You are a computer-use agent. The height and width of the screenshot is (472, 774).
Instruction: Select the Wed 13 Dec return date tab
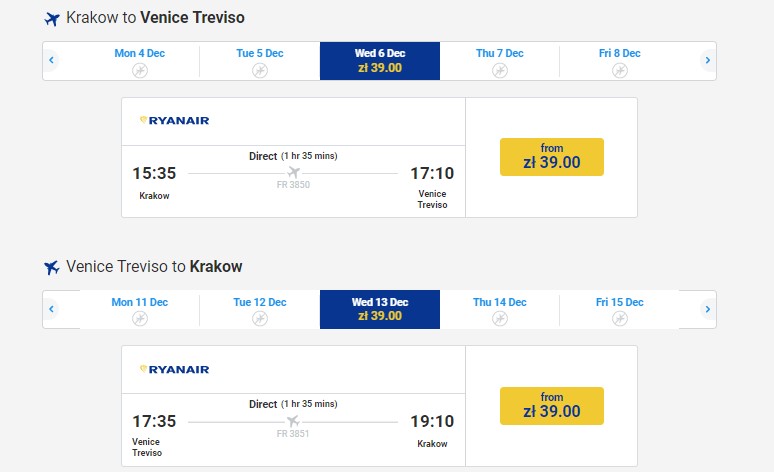[x=380, y=309]
